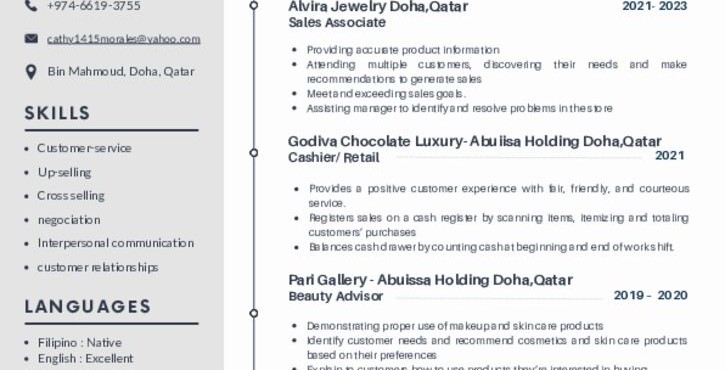725x370 pixels.
Task: Click the location pin icon
Action: tap(31, 72)
